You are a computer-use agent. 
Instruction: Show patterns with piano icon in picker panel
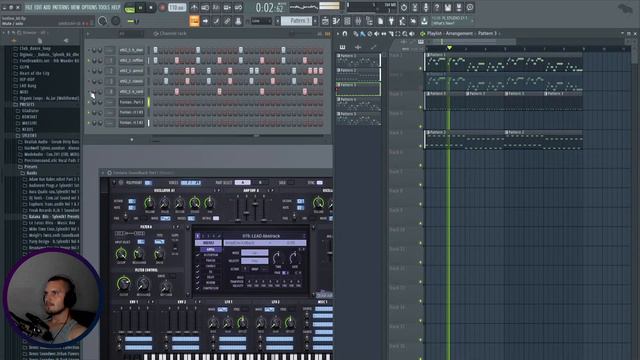(x=342, y=47)
